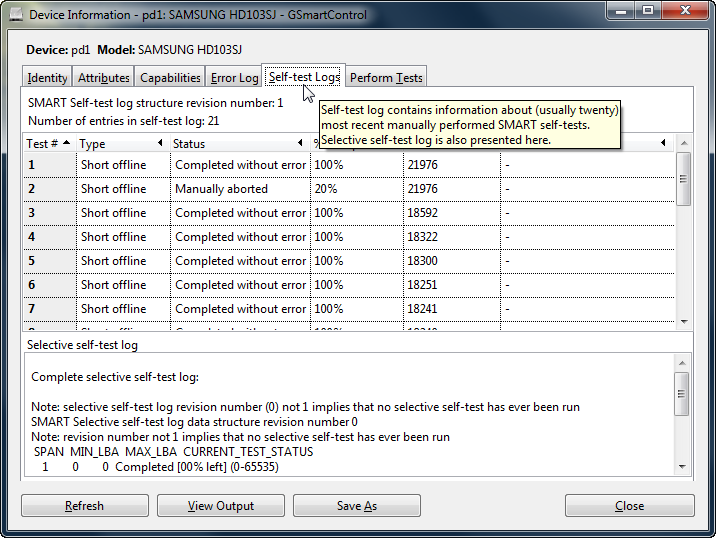Click 'Completed [00% left] (0-65535)' status line
Screen dimensions: 716x538
click(197, 467)
